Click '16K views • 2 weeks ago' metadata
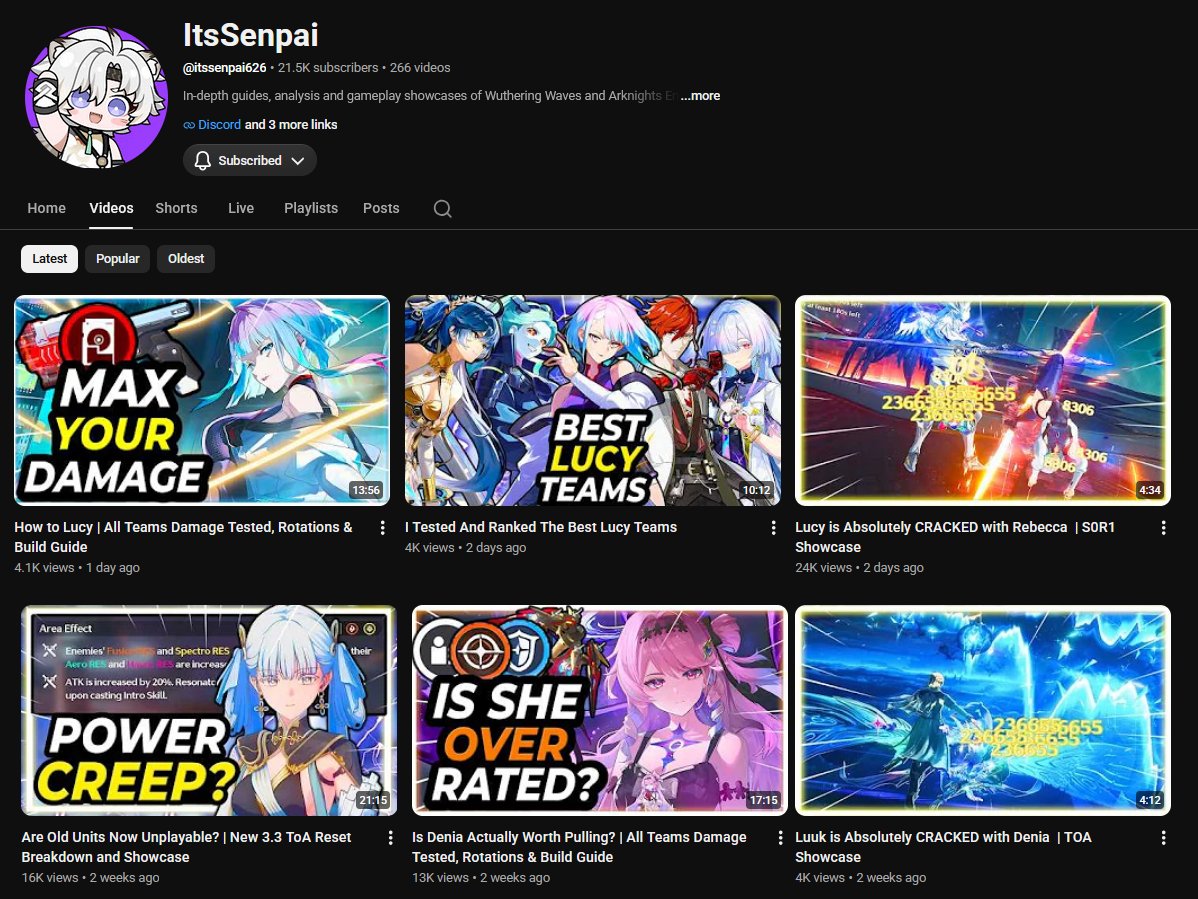Screen dimensions: 1198x899 point(91,878)
